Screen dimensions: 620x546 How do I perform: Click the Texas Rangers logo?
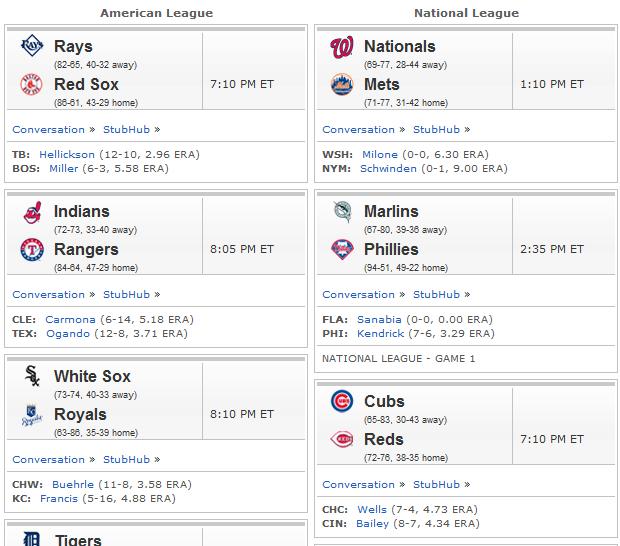click(32, 249)
